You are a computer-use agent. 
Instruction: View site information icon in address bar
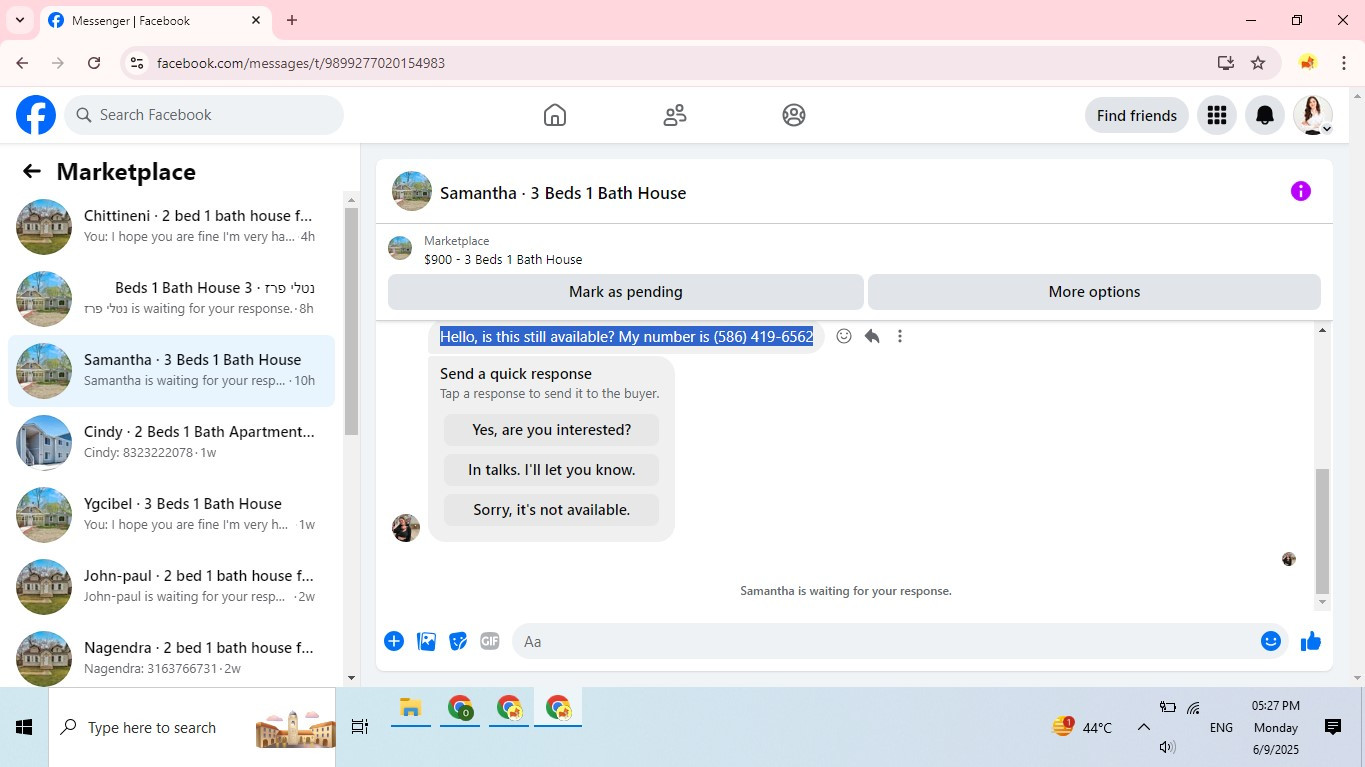click(138, 63)
